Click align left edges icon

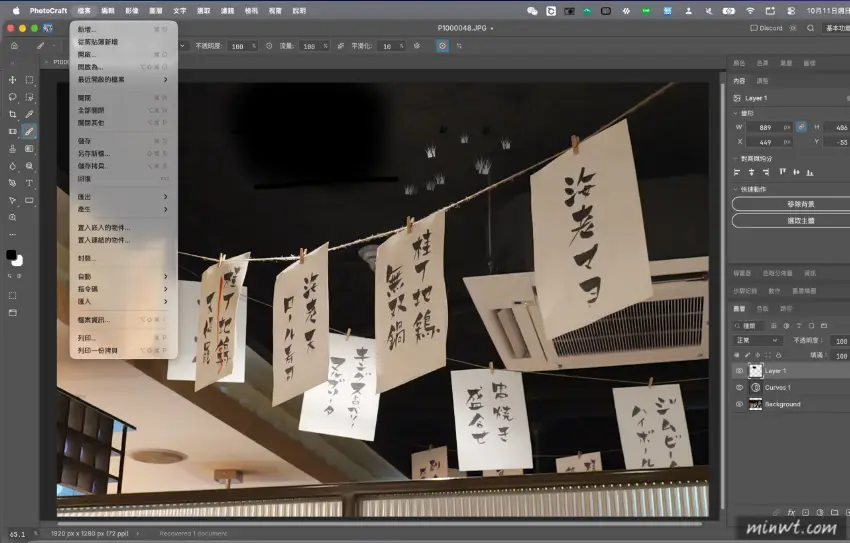(737, 172)
